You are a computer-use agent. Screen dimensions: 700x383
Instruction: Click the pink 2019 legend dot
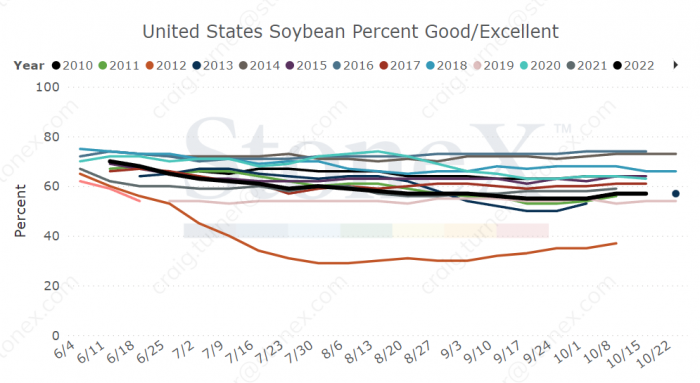(477, 66)
